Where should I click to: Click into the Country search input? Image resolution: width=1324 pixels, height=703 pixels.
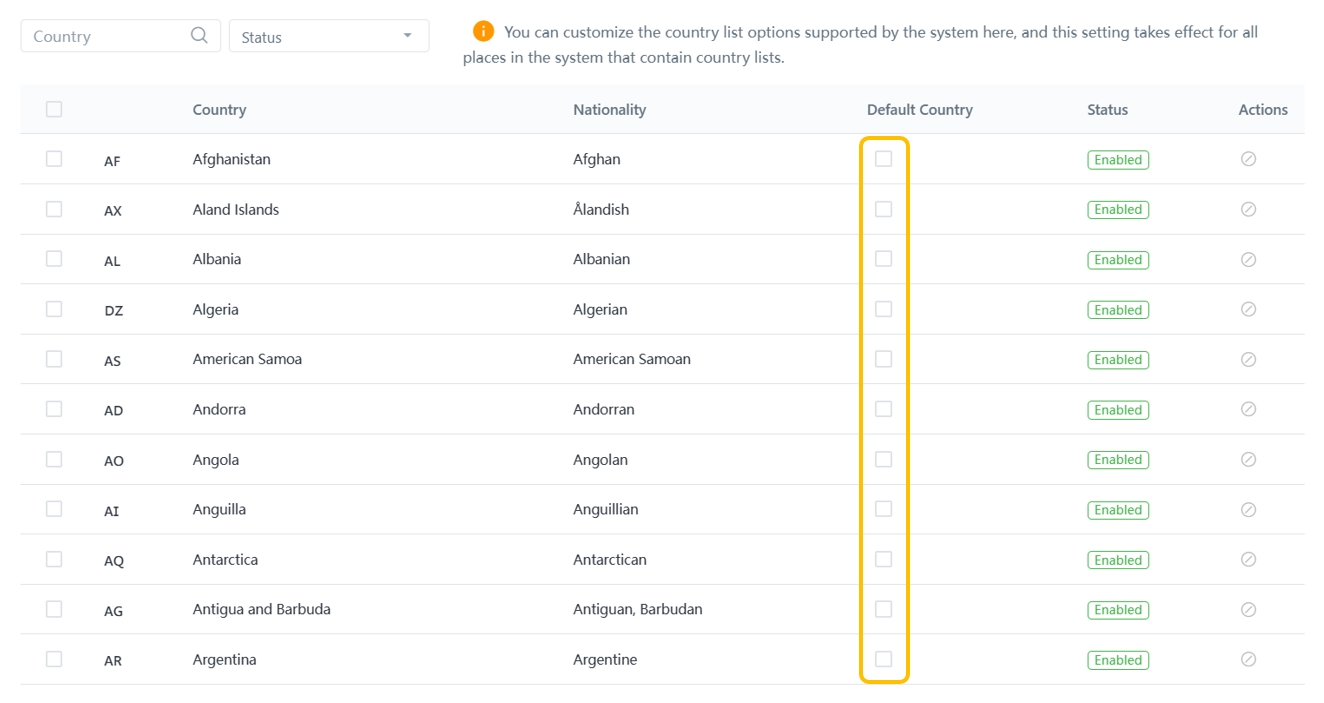(x=105, y=37)
